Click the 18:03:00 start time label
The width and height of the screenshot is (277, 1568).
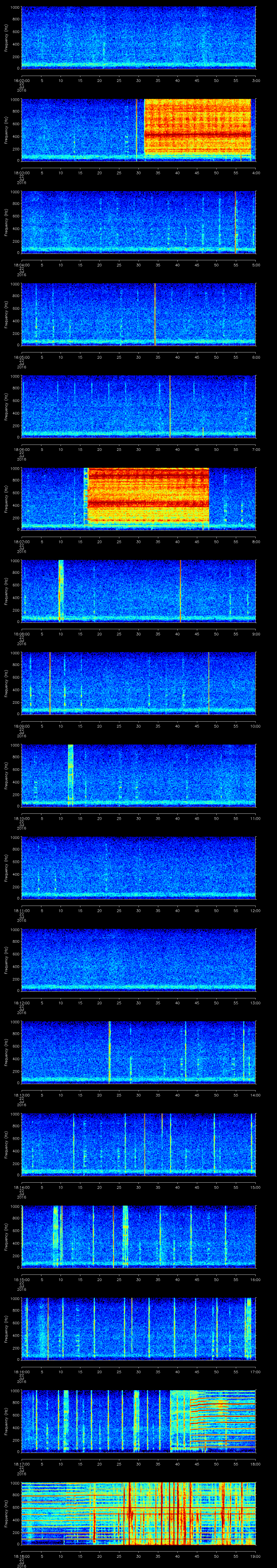click(x=22, y=173)
